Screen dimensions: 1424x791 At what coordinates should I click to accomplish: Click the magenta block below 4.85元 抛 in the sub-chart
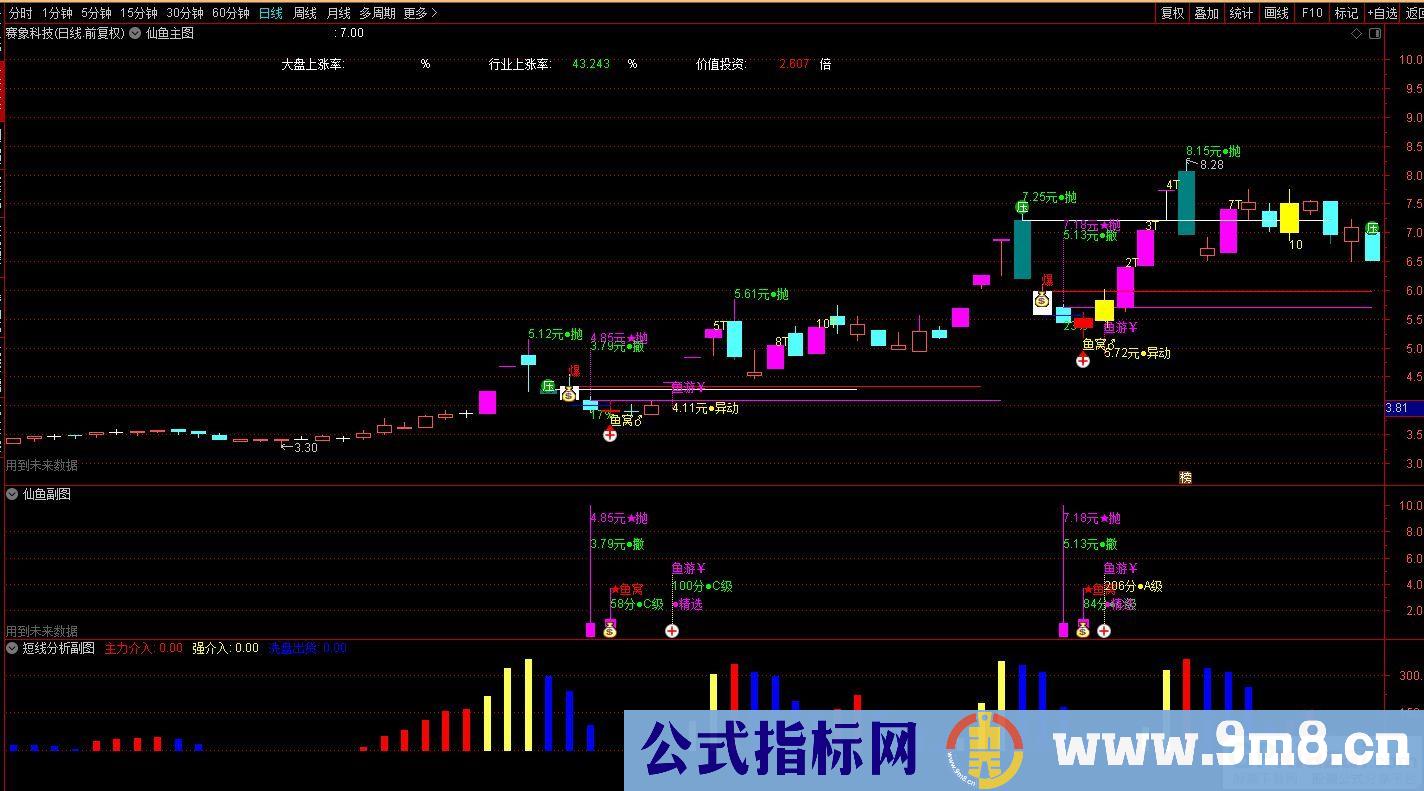point(590,630)
